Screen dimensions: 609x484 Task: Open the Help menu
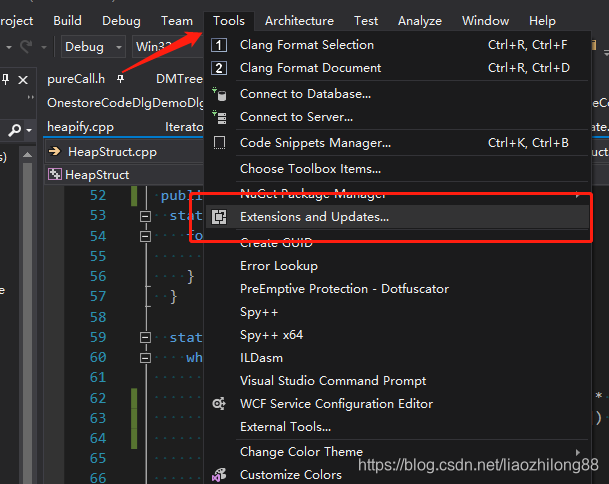(542, 21)
